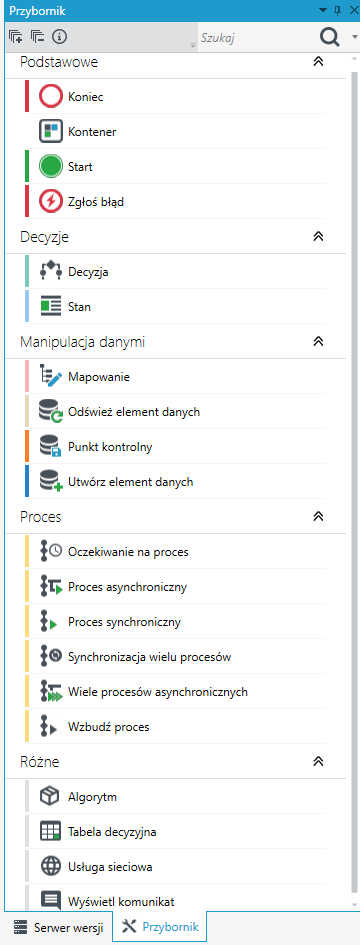This screenshot has height=945, width=360.
Task: Collapse the Różne section
Action: [318, 762]
